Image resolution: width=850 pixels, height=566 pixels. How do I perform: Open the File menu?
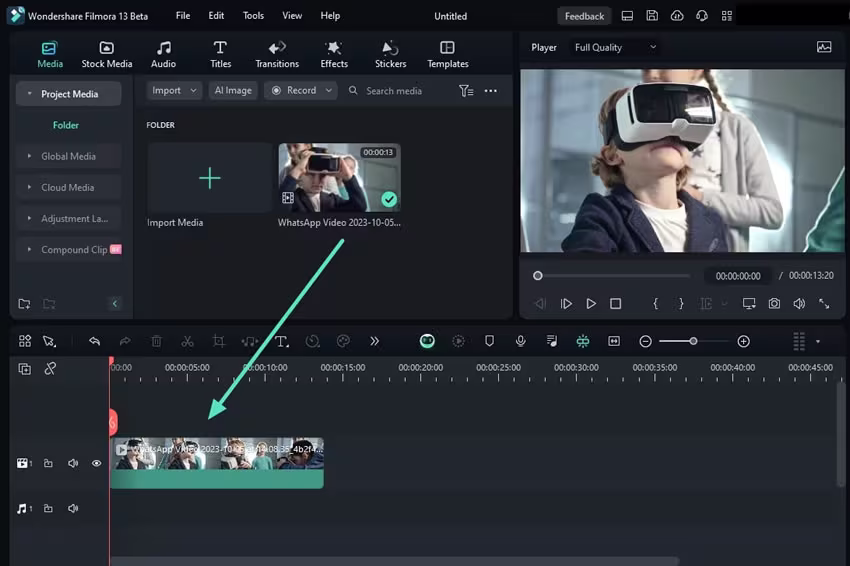183,16
